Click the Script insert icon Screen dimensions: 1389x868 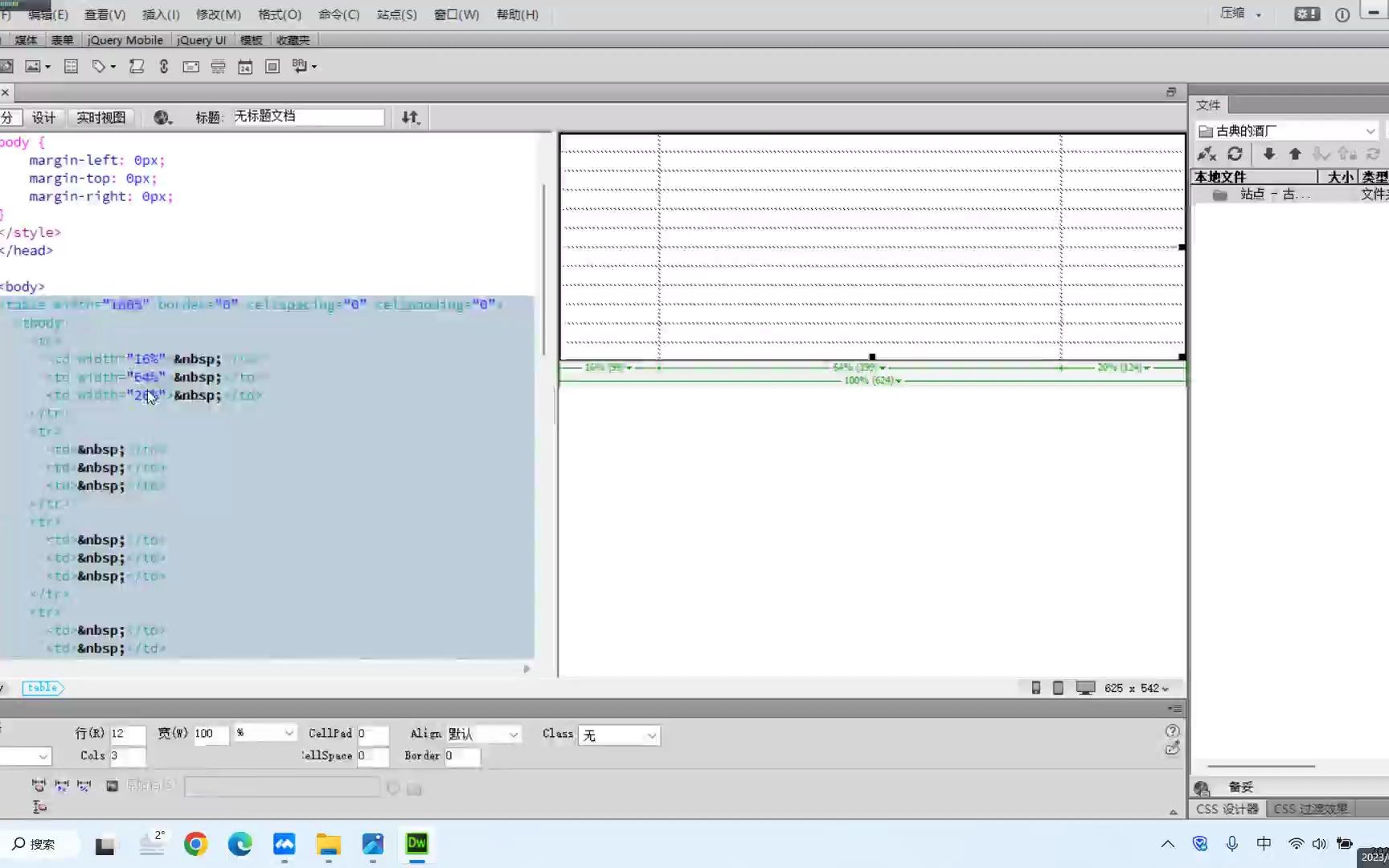(x=137, y=67)
